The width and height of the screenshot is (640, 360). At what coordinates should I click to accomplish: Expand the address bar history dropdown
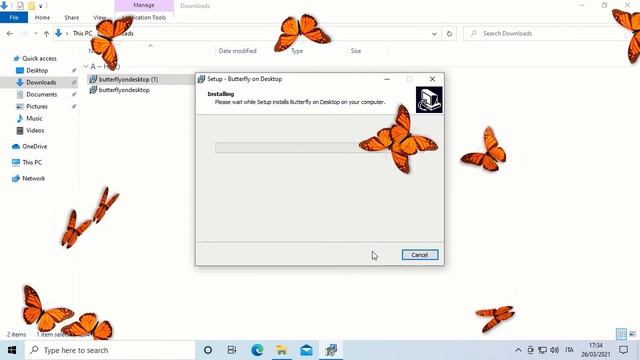(x=434, y=33)
